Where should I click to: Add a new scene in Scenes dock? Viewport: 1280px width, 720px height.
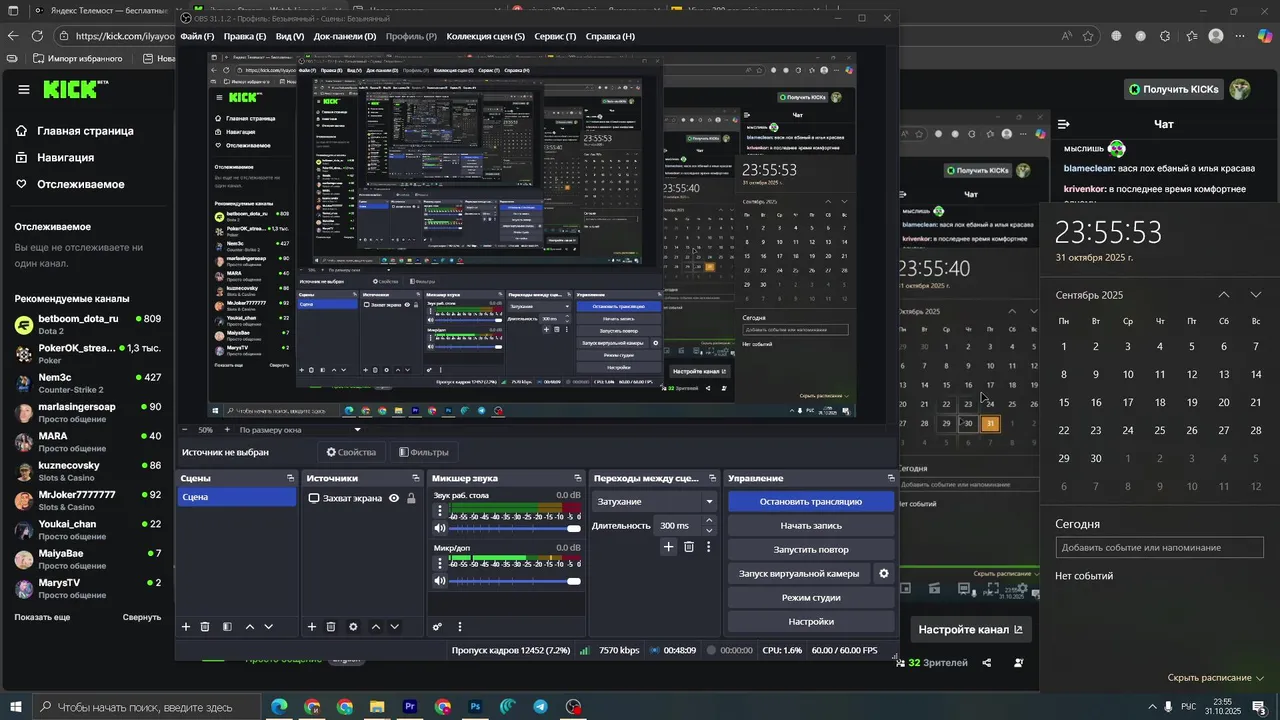click(186, 627)
